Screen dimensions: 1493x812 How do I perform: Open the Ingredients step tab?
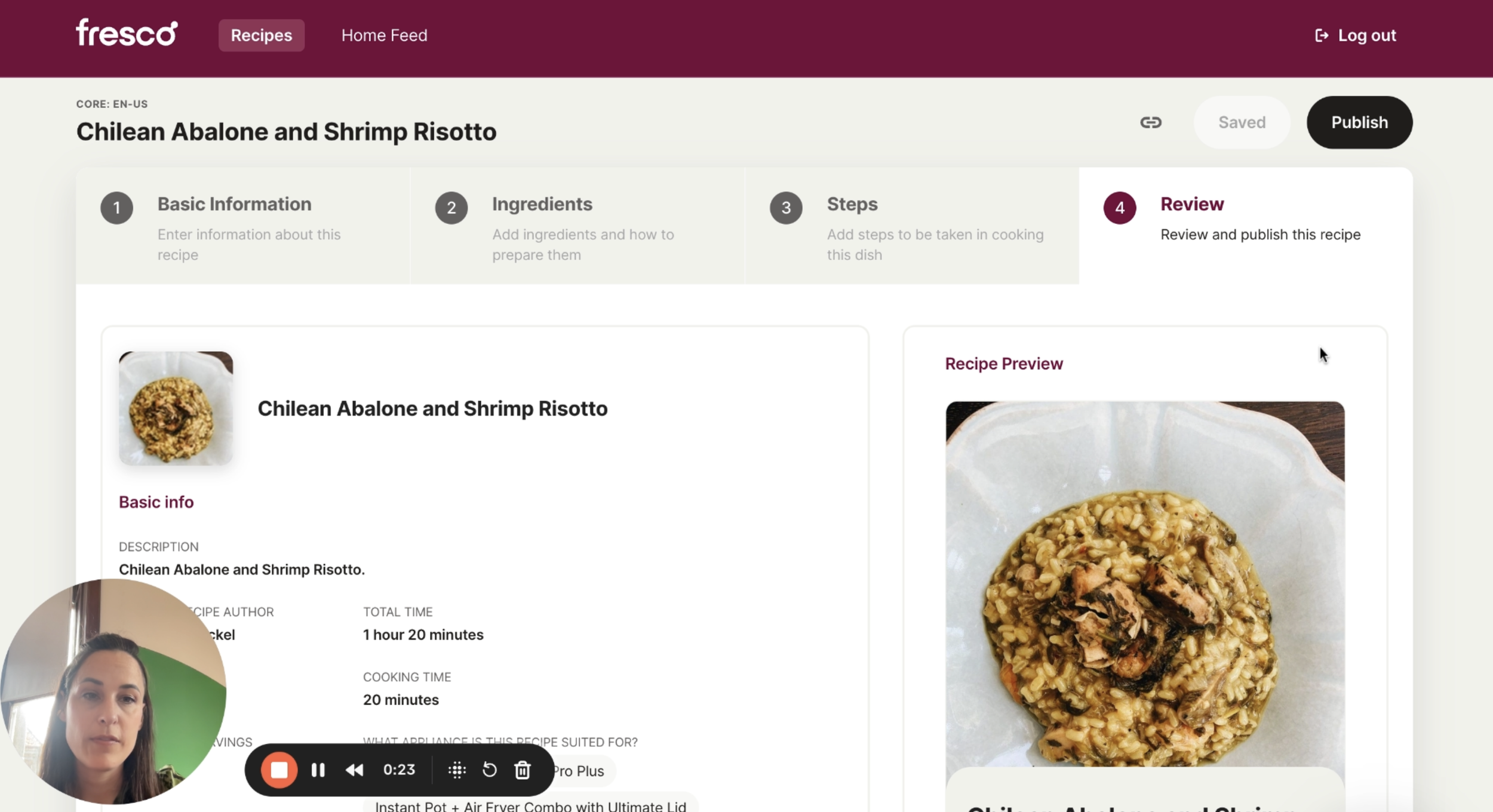coord(542,204)
